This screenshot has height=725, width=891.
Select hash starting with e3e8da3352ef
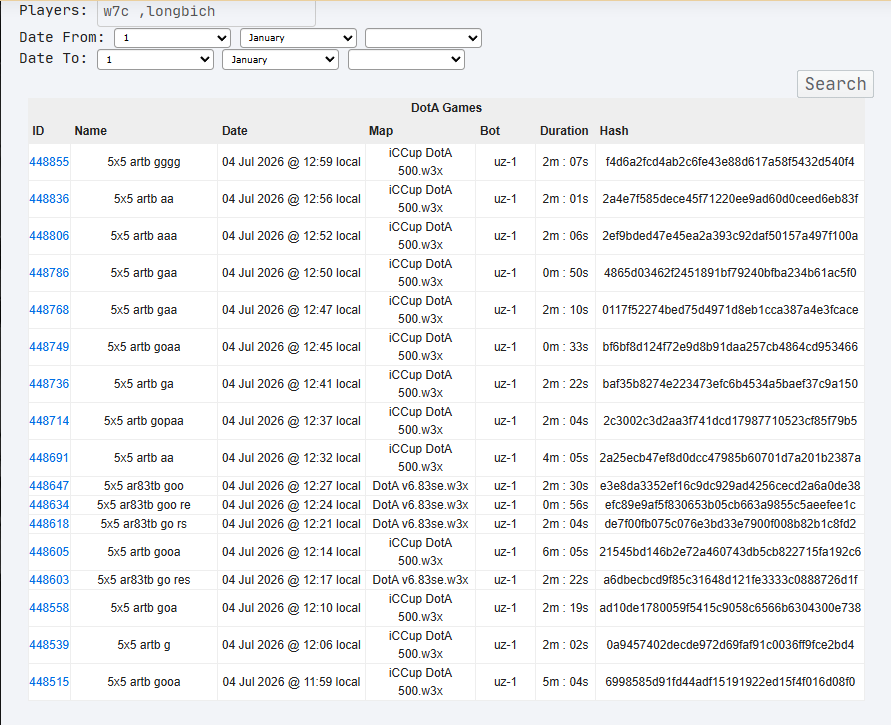730,486
